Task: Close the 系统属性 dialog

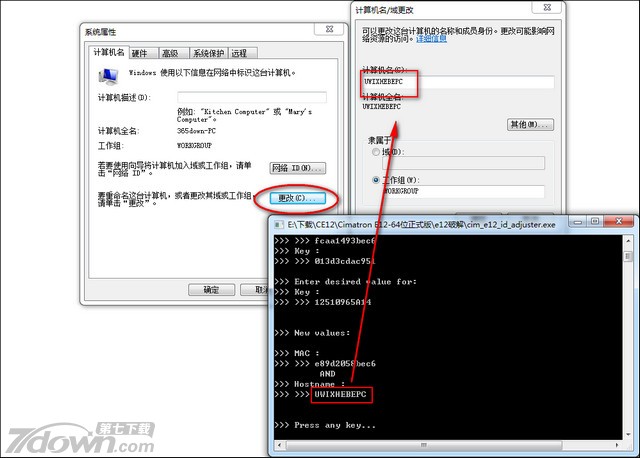Action: click(x=329, y=29)
